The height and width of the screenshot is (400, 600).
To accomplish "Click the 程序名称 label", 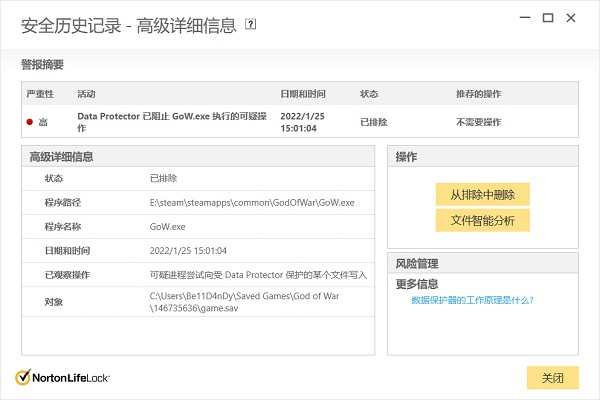I will click(x=63, y=227).
